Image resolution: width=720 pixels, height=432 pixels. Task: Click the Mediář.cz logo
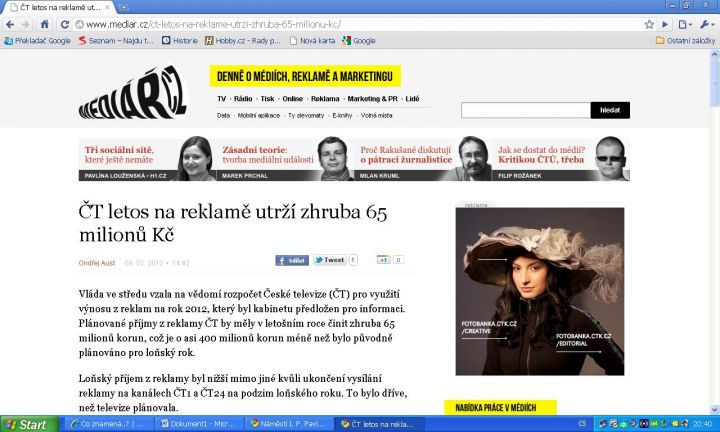(x=133, y=94)
